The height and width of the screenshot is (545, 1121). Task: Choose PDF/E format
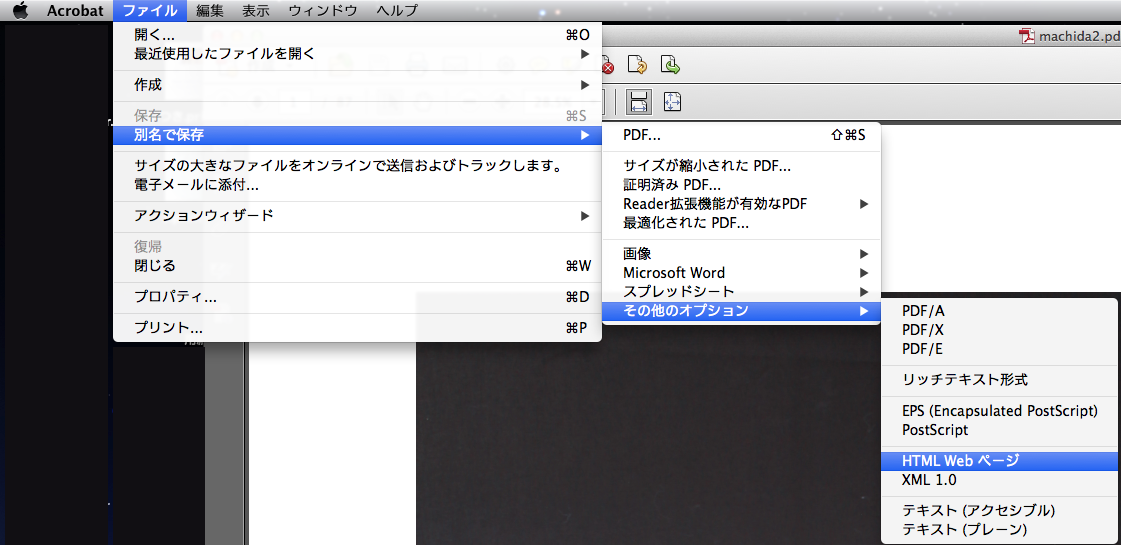pyautogui.click(x=999, y=348)
